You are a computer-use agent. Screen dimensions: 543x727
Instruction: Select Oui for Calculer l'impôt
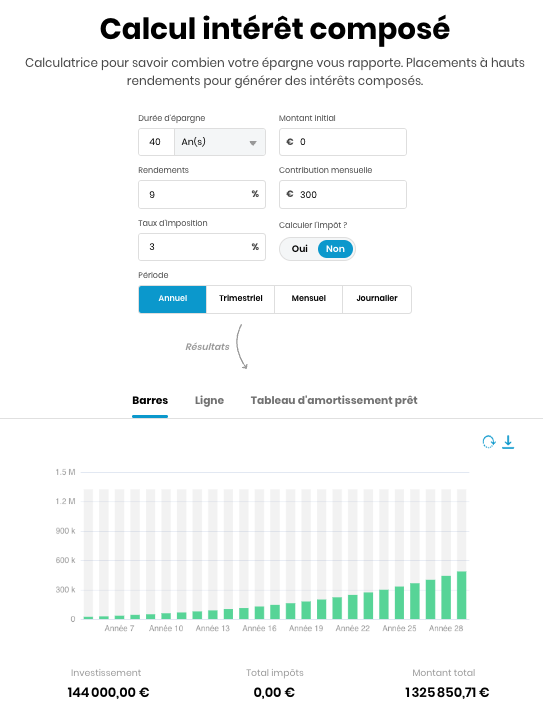coord(300,249)
